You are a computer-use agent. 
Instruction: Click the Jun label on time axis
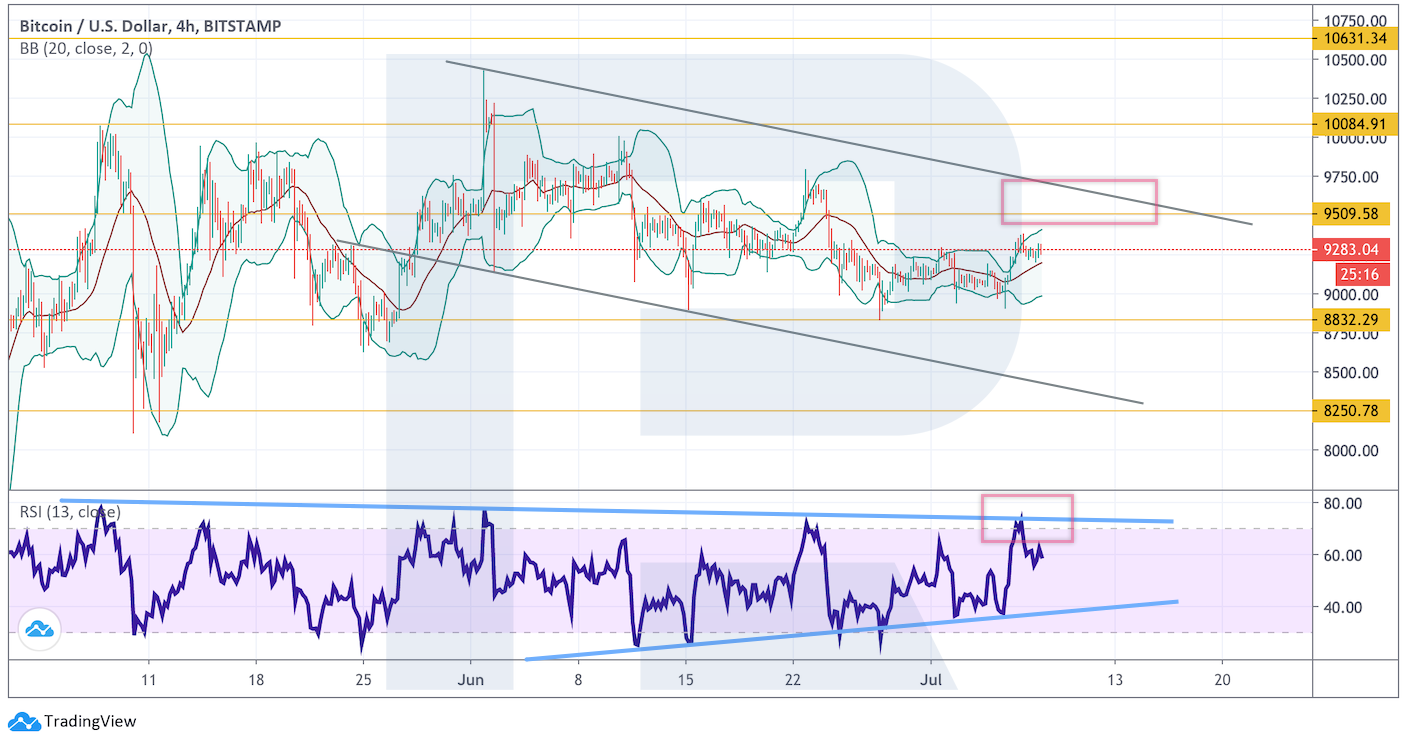point(470,680)
